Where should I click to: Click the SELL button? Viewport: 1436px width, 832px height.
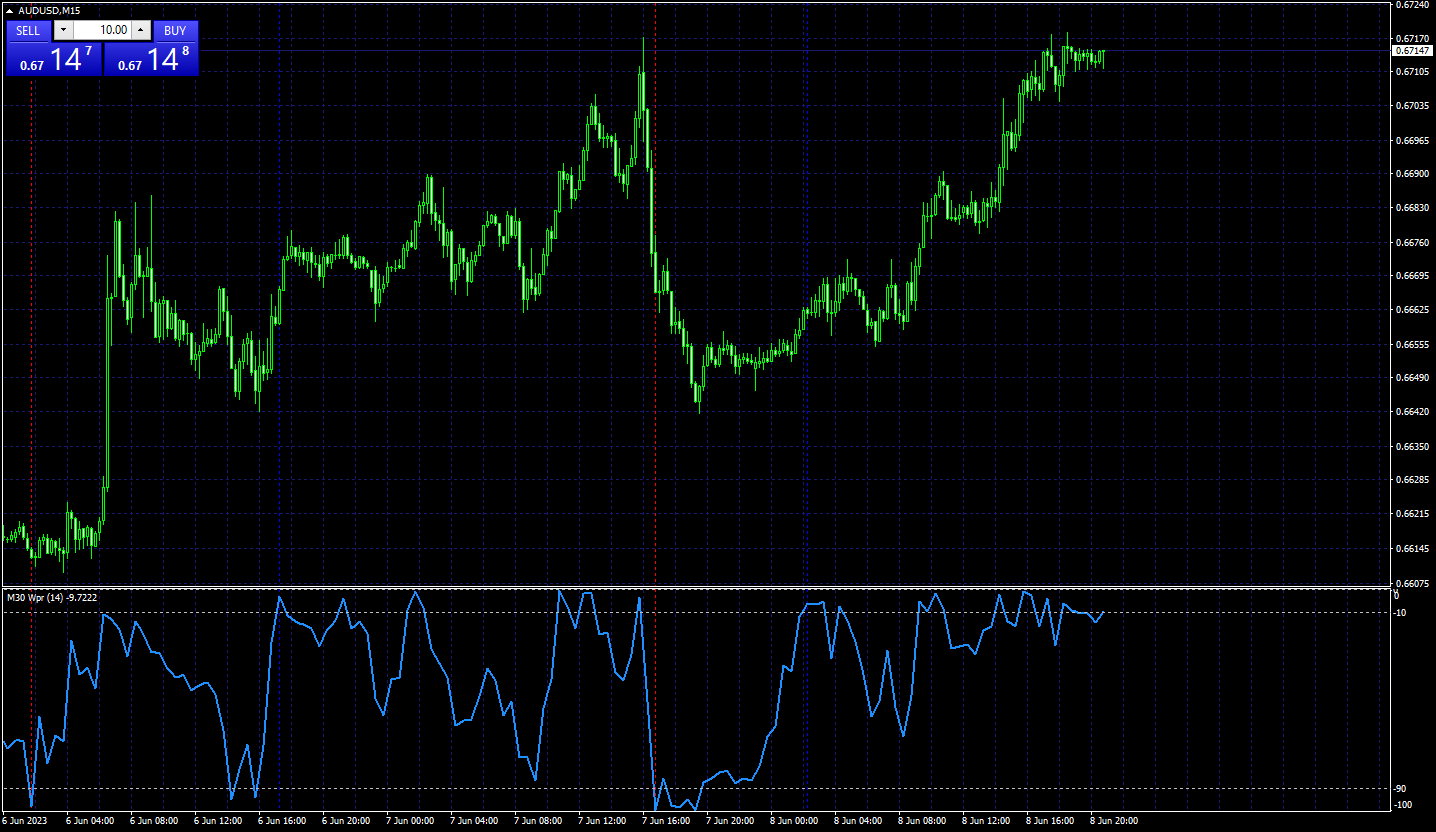point(28,31)
